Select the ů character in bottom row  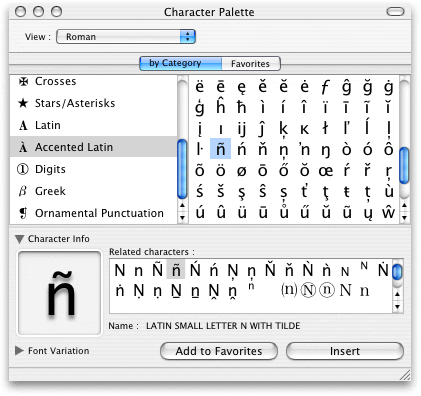[284, 212]
